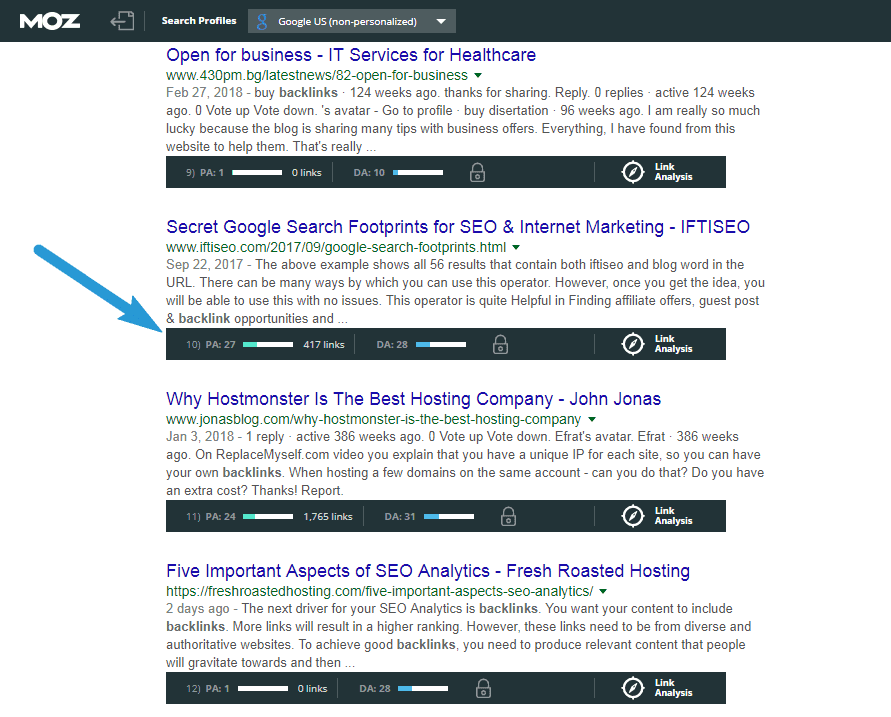
Task: Click lock icon in result 9 bar
Action: 477,172
